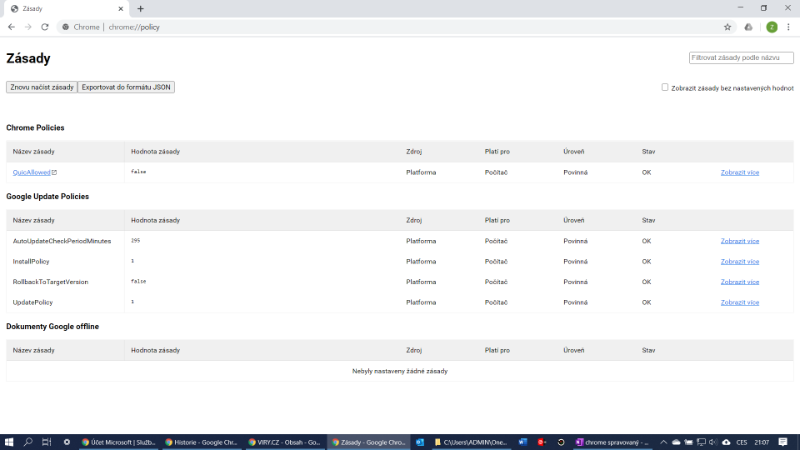Open a new browser tab
The image size is (800, 450).
(x=140, y=9)
